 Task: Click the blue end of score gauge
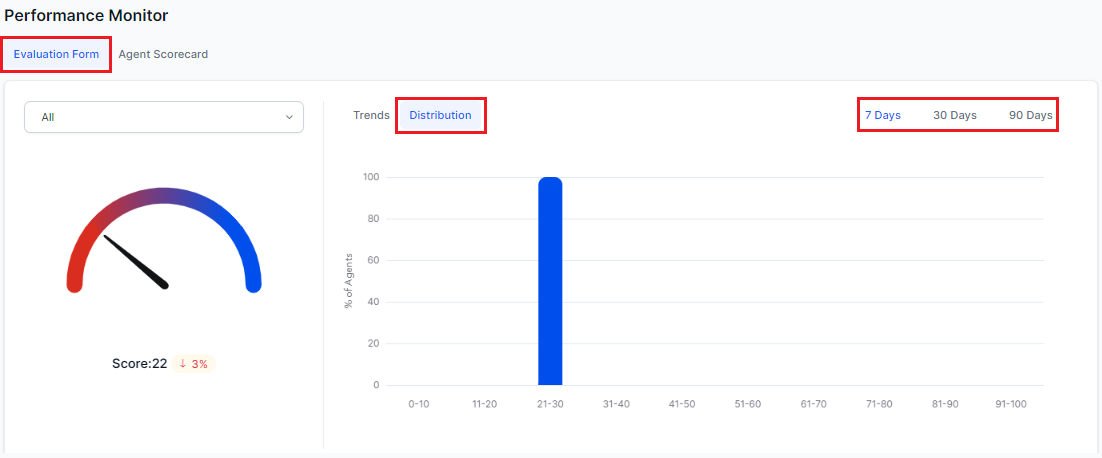[253, 281]
